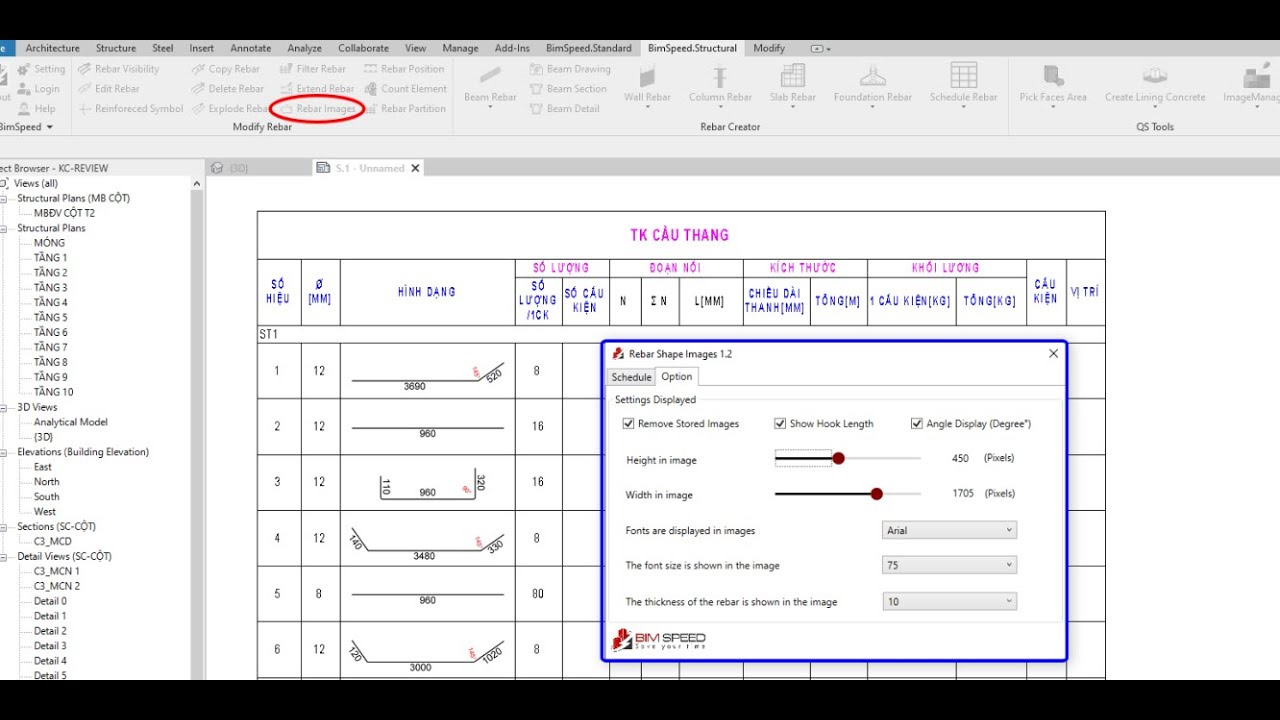Toggle Show Hook Length checkbox

point(780,424)
